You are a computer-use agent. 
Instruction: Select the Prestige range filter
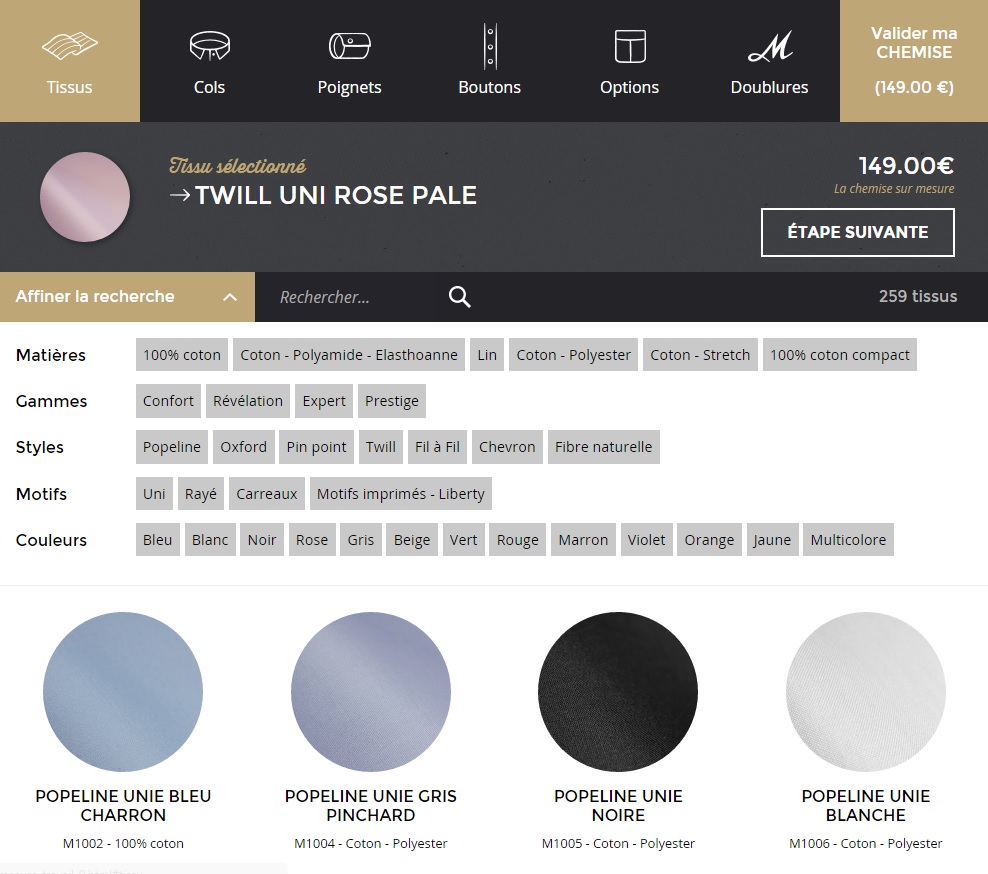391,401
